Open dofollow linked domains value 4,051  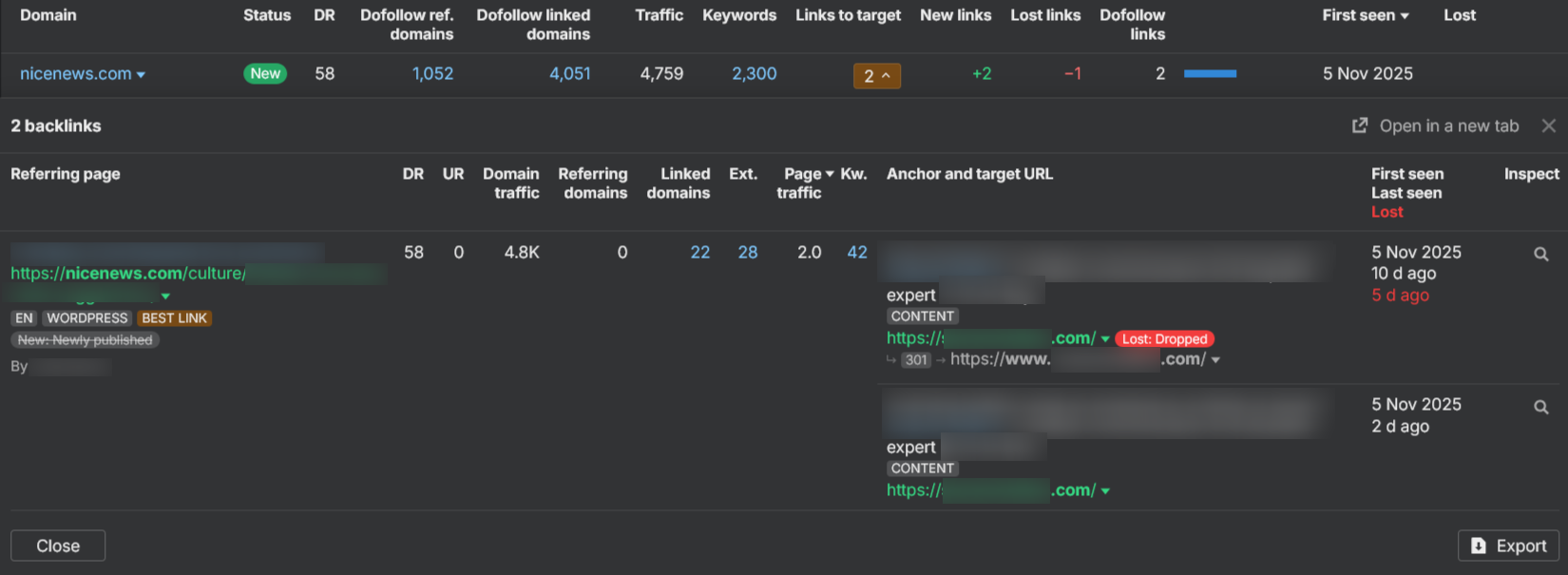point(570,73)
